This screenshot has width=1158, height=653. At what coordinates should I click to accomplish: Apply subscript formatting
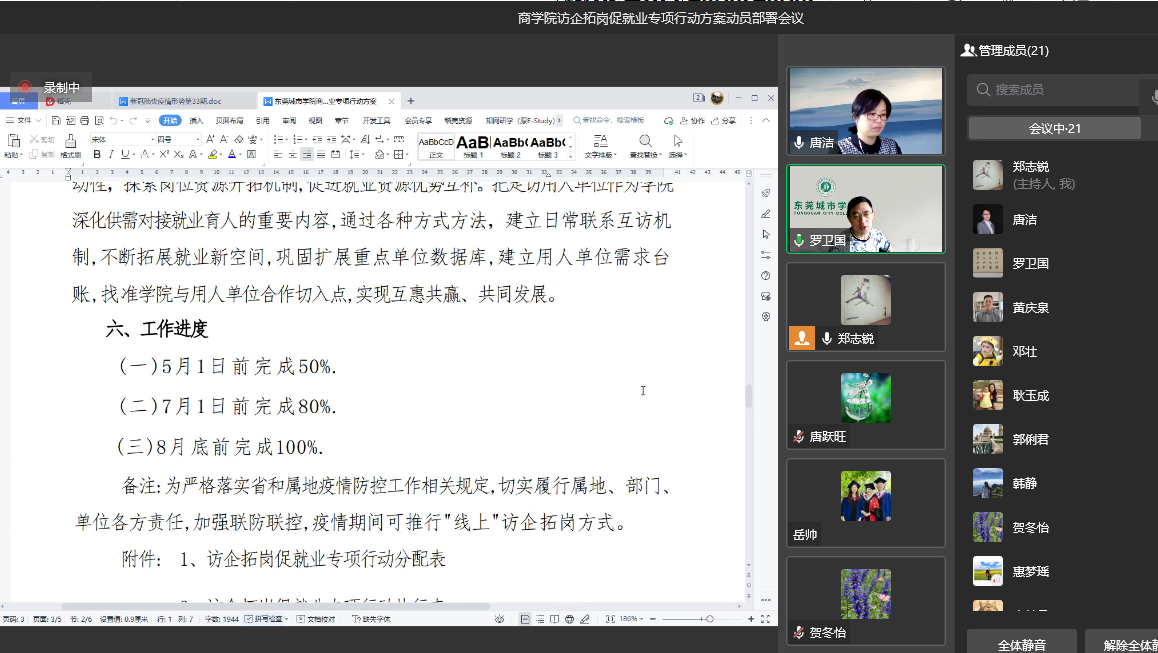179,154
